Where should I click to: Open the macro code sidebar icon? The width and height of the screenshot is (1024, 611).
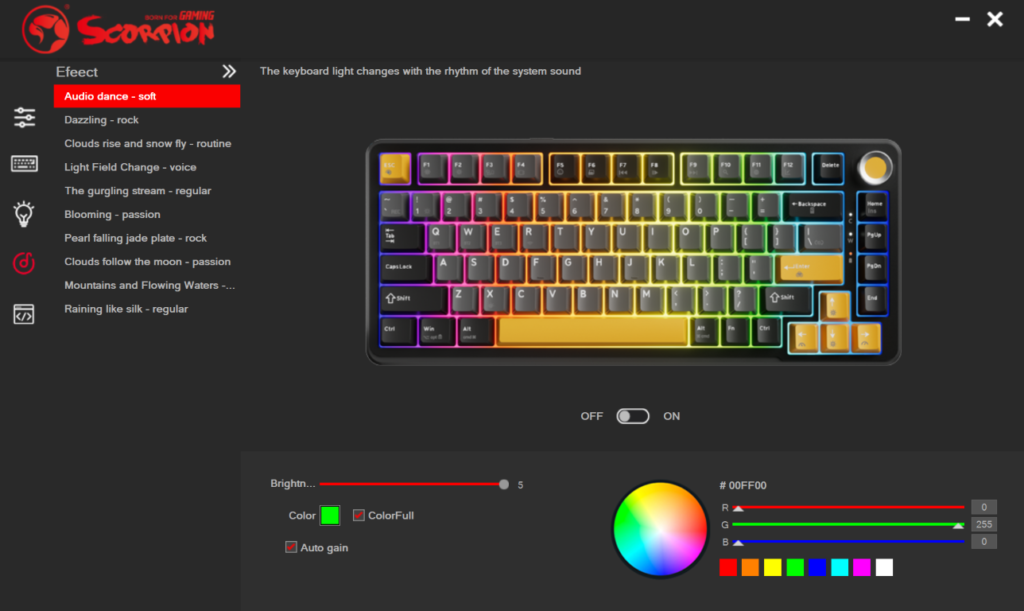coord(24,314)
